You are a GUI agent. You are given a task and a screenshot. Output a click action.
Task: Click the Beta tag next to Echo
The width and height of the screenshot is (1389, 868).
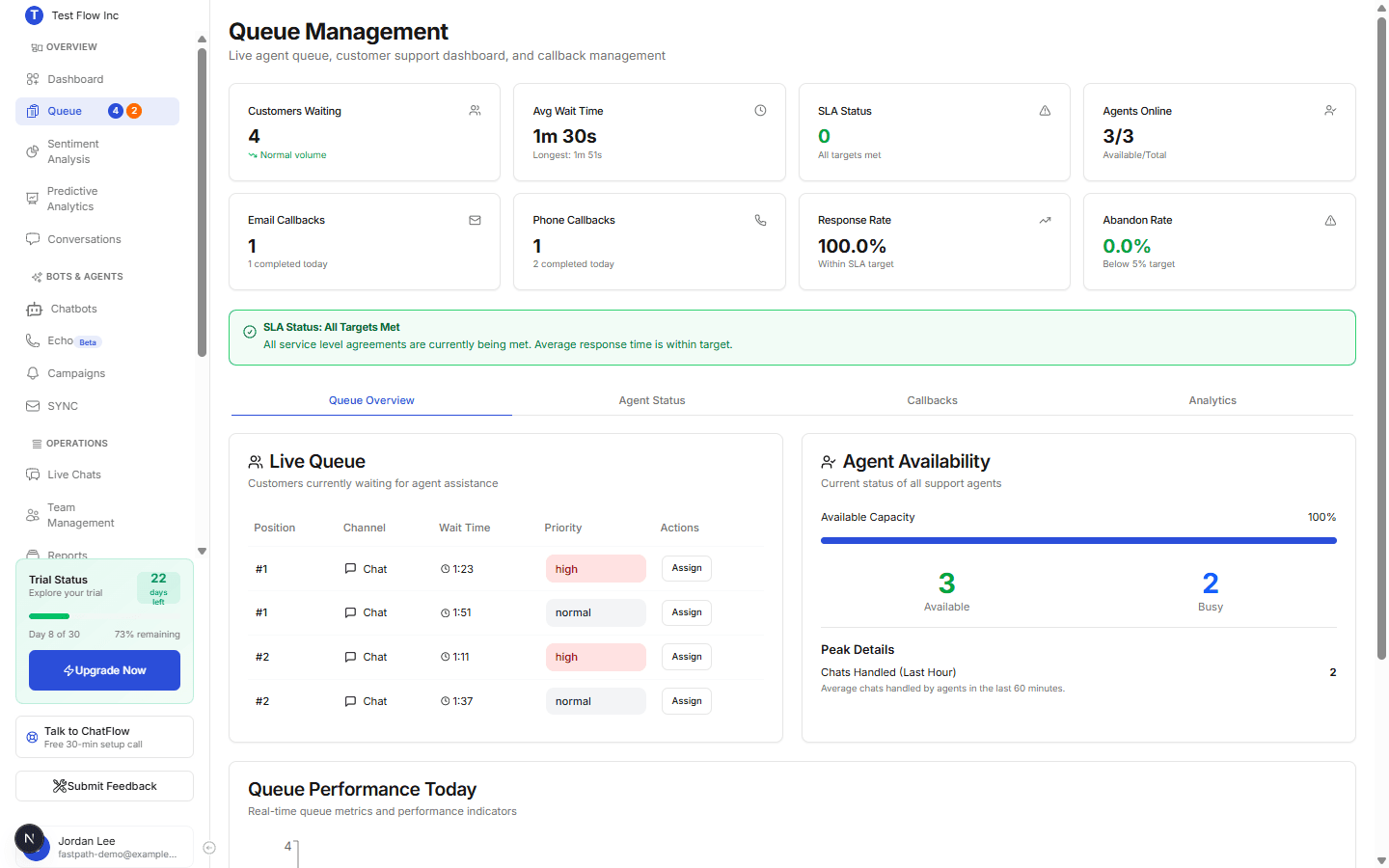[88, 342]
